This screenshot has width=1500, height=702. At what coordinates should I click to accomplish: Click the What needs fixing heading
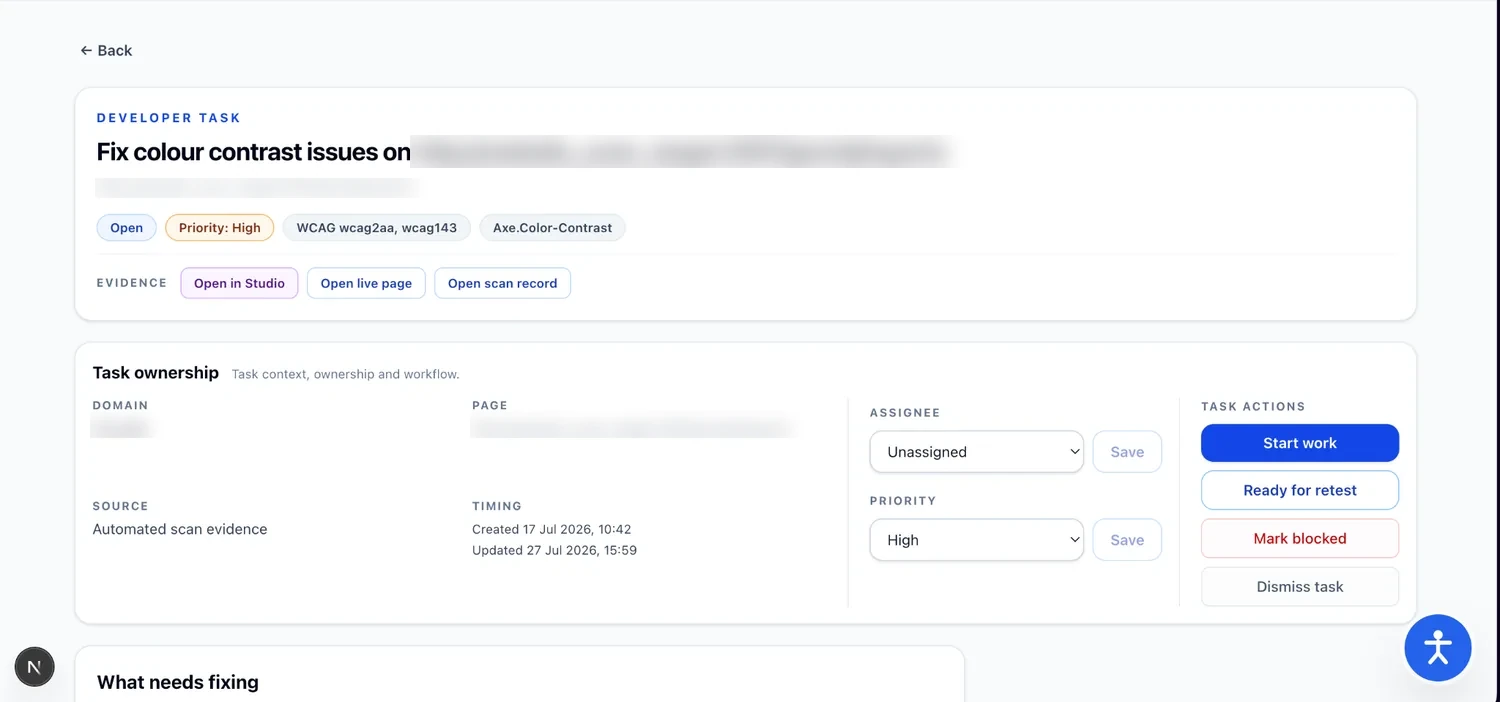pos(178,682)
